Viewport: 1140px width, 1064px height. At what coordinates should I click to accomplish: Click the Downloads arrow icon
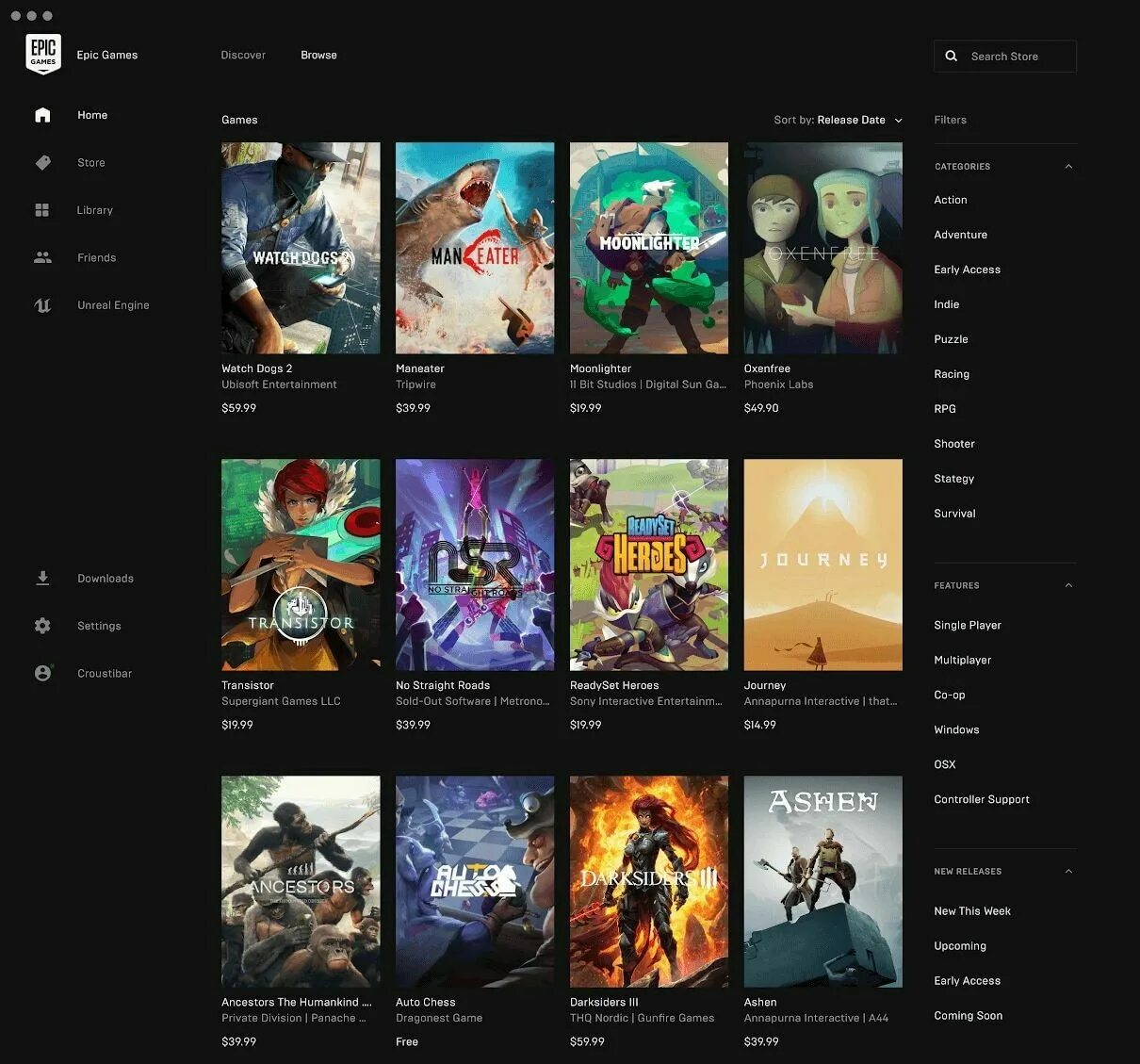[42, 579]
